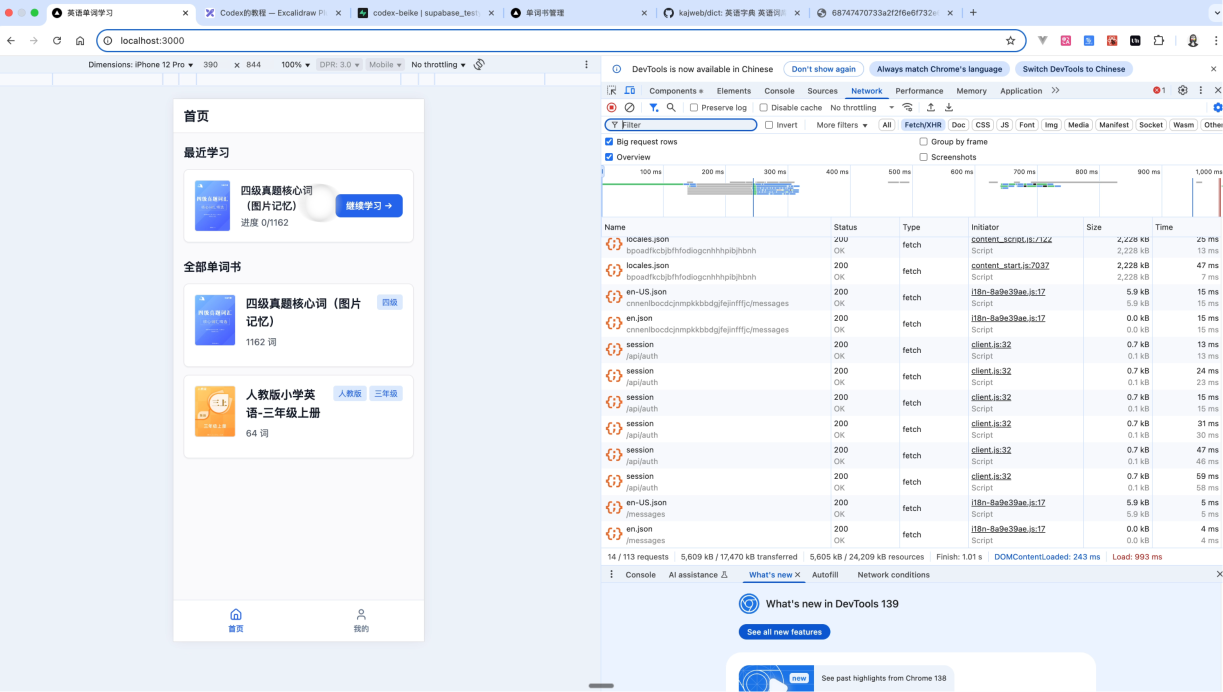
Task: Check the Disable cache checkbox
Action: click(764, 108)
